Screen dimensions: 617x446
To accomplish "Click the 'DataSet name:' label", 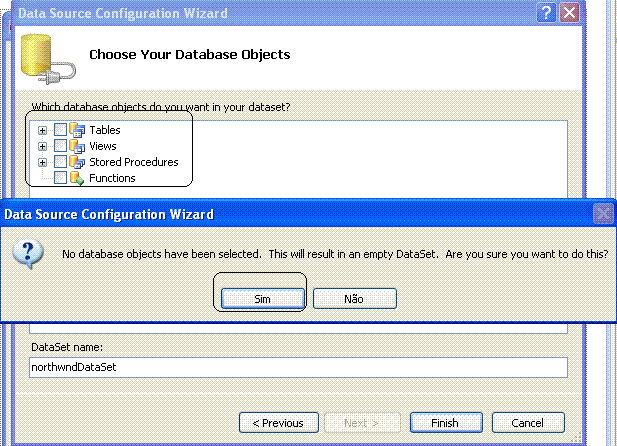I will tap(67, 347).
